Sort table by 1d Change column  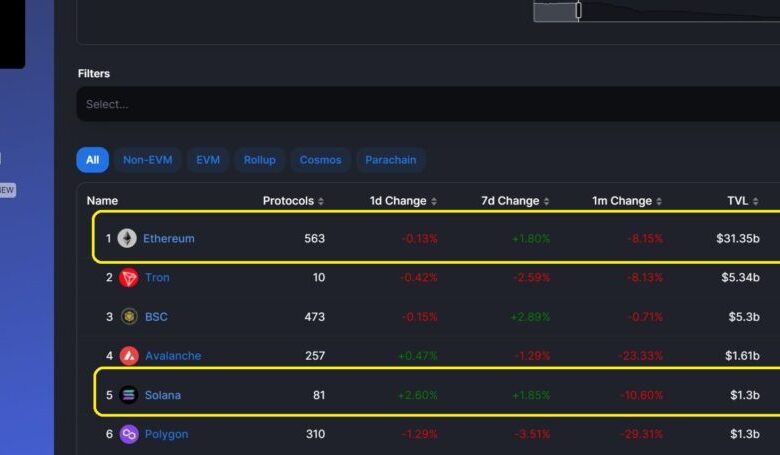point(403,201)
